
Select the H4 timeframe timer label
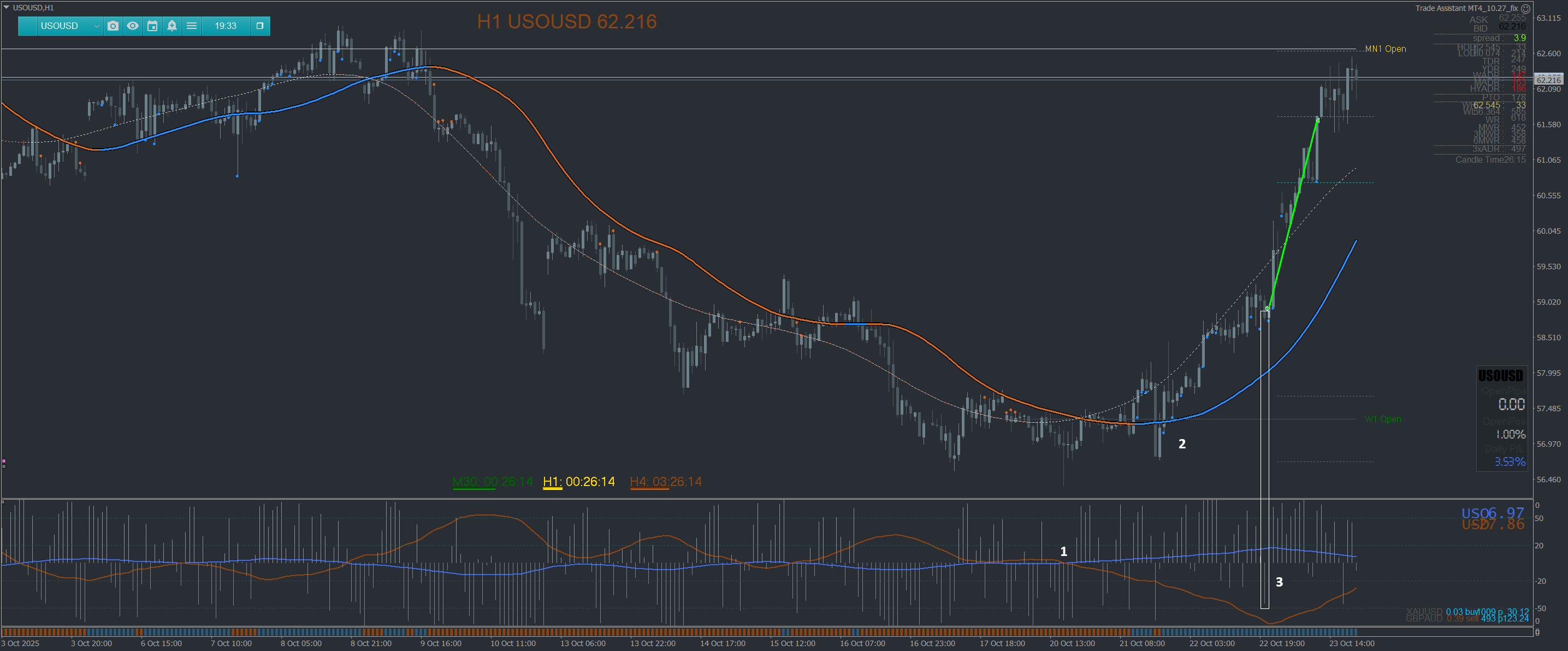pyautogui.click(x=665, y=482)
